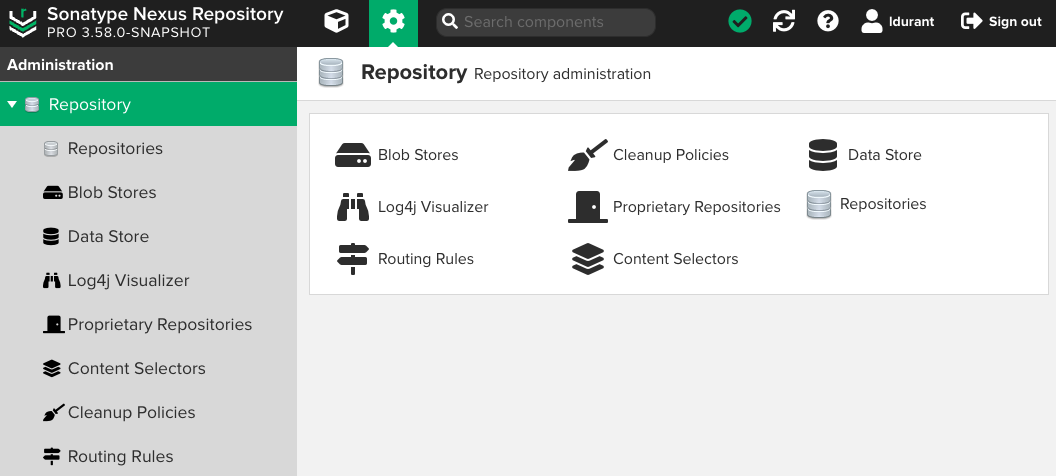Viewport: 1056px width, 476px height.
Task: Open Content Selectors link in main panel
Action: point(675,259)
